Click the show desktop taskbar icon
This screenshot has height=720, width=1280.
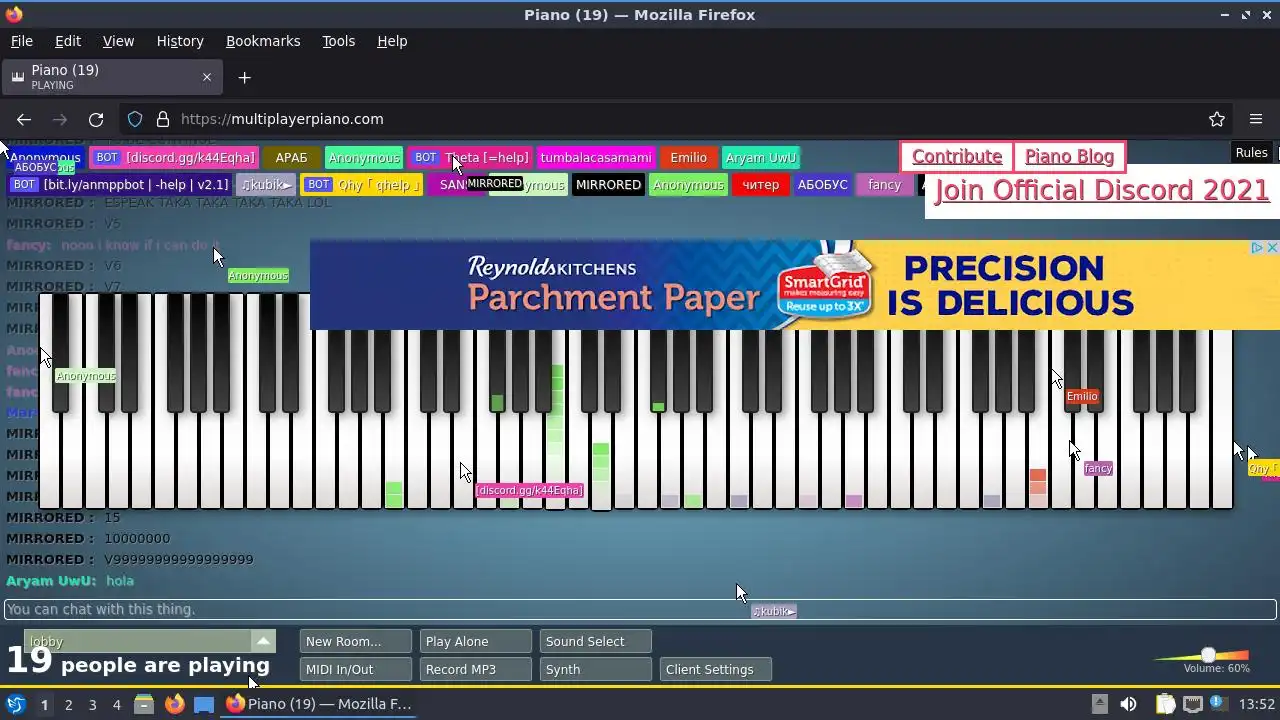click(204, 704)
